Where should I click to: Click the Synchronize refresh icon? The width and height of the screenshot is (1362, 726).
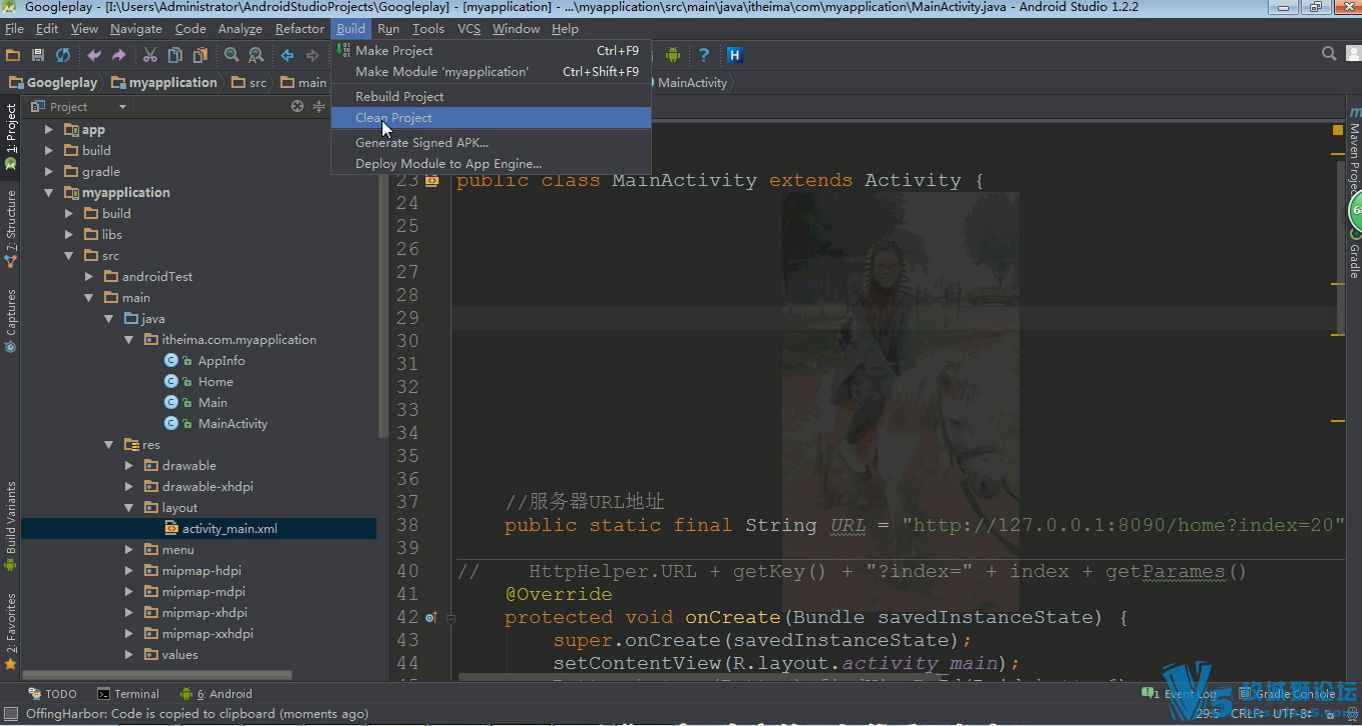(x=63, y=55)
